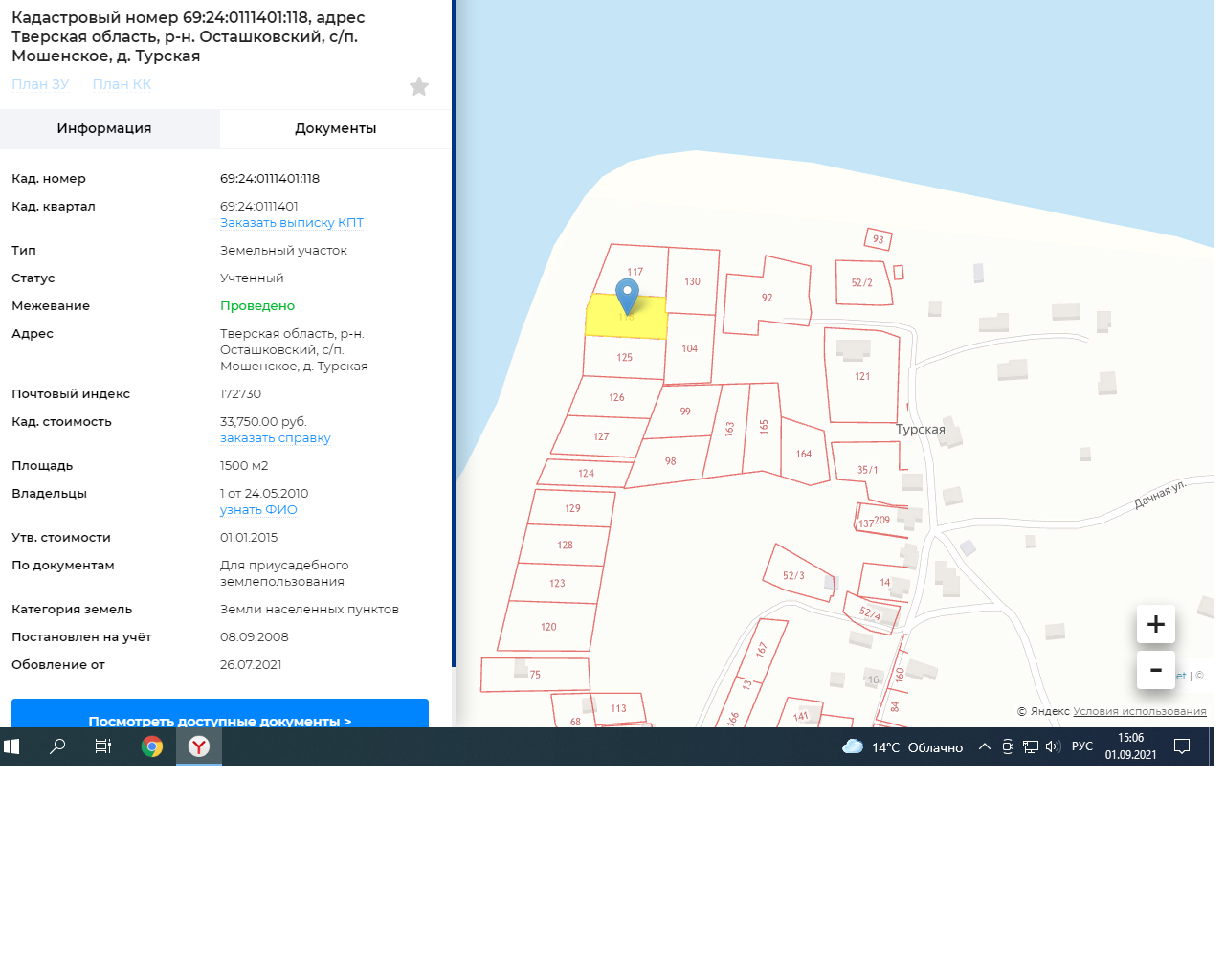Switch the РУС input language indicator
1225x980 pixels.
coord(1082,746)
